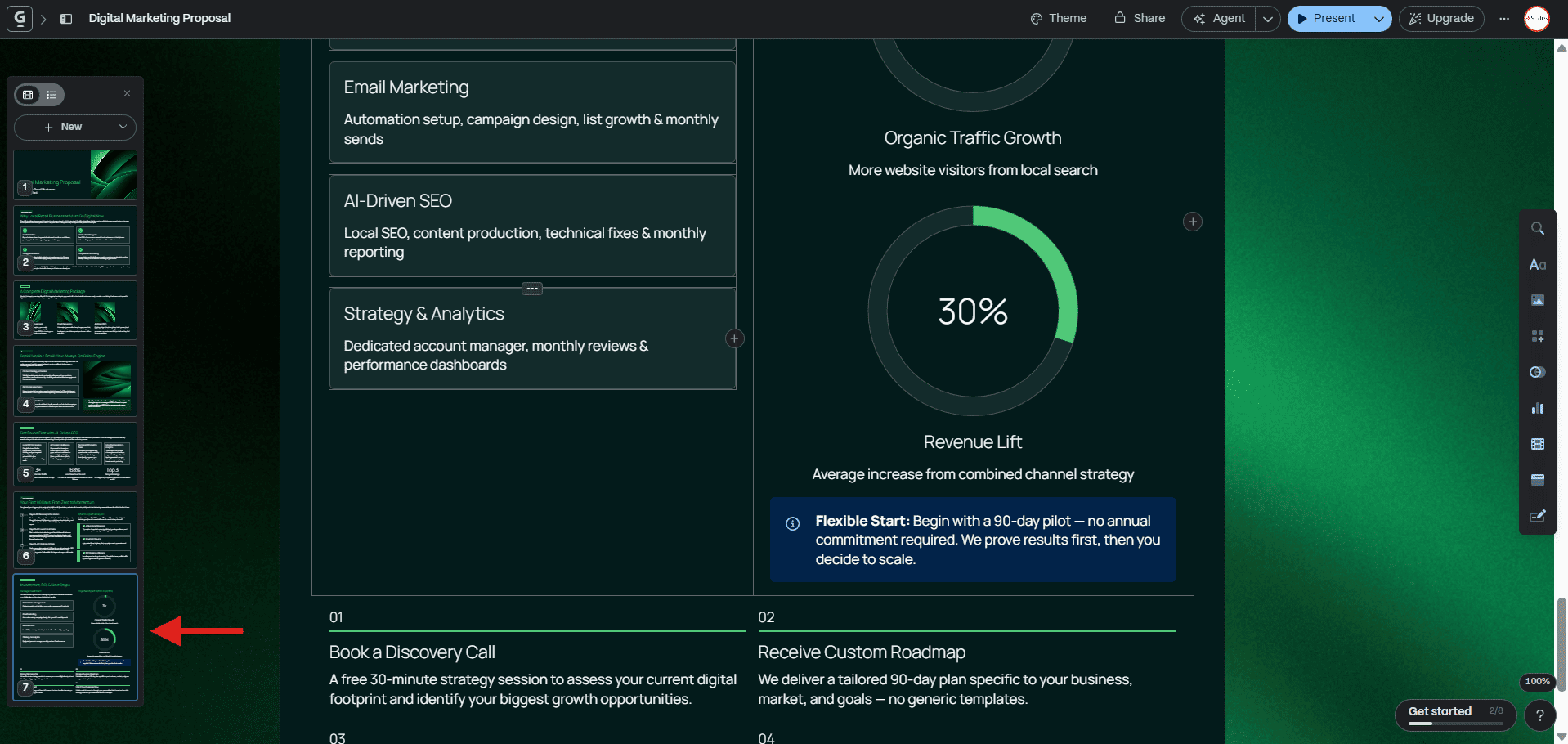Screen dimensions: 1568x744
Task: Open the Share dialog
Action: pyautogui.click(x=1140, y=18)
